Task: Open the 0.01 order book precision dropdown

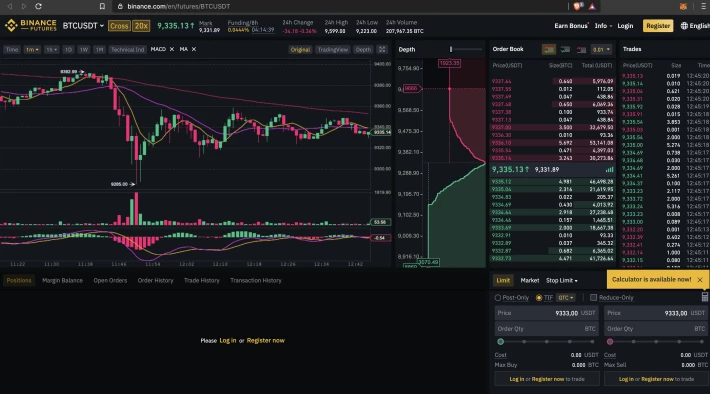Action: click(x=601, y=49)
